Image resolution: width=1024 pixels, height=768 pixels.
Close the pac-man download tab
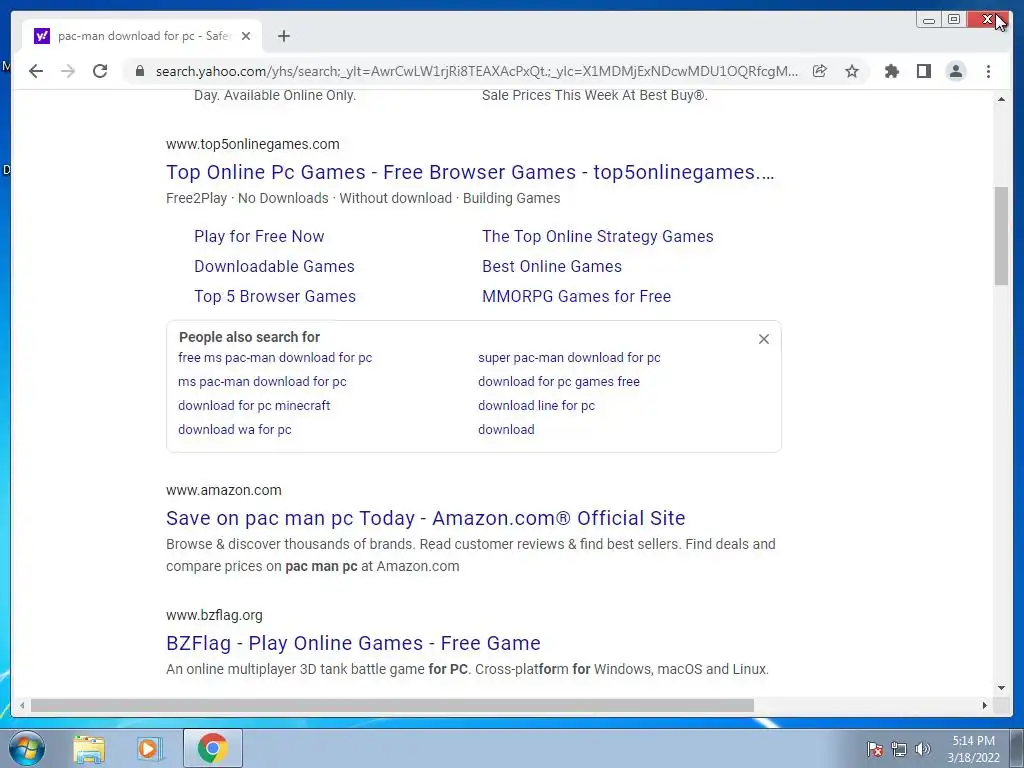[246, 36]
